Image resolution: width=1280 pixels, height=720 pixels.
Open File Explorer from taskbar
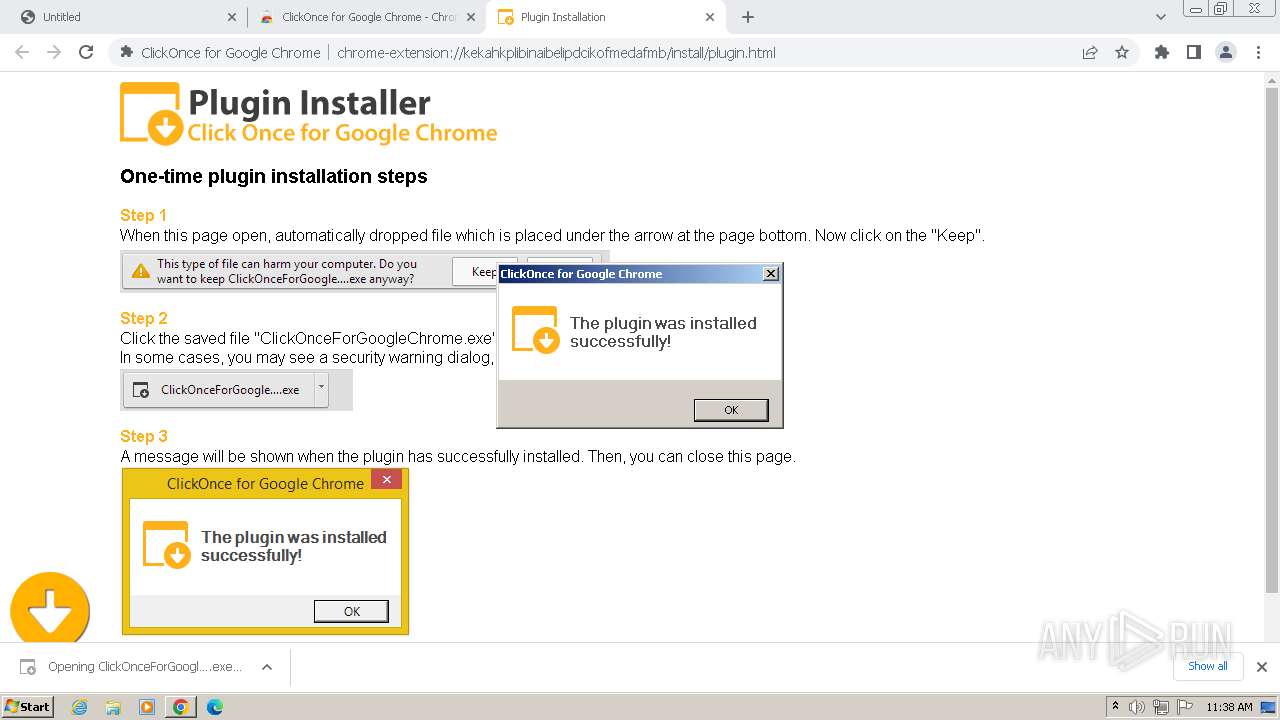point(113,707)
